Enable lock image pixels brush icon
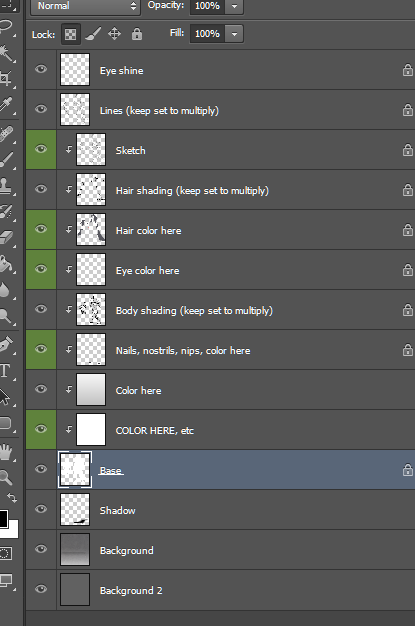 click(x=93, y=34)
